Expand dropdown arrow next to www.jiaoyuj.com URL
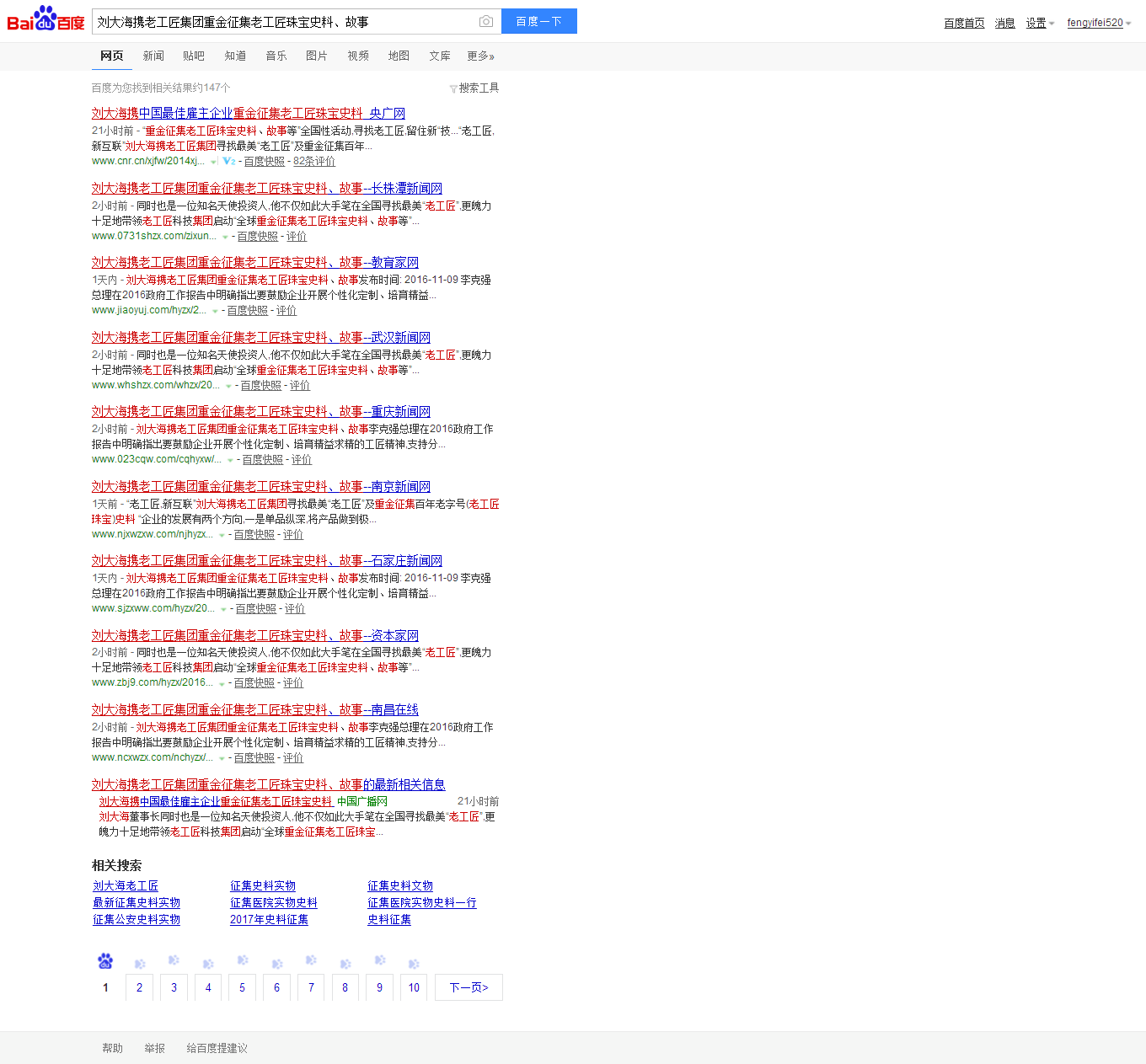Viewport: 1146px width, 1064px height. click(215, 311)
